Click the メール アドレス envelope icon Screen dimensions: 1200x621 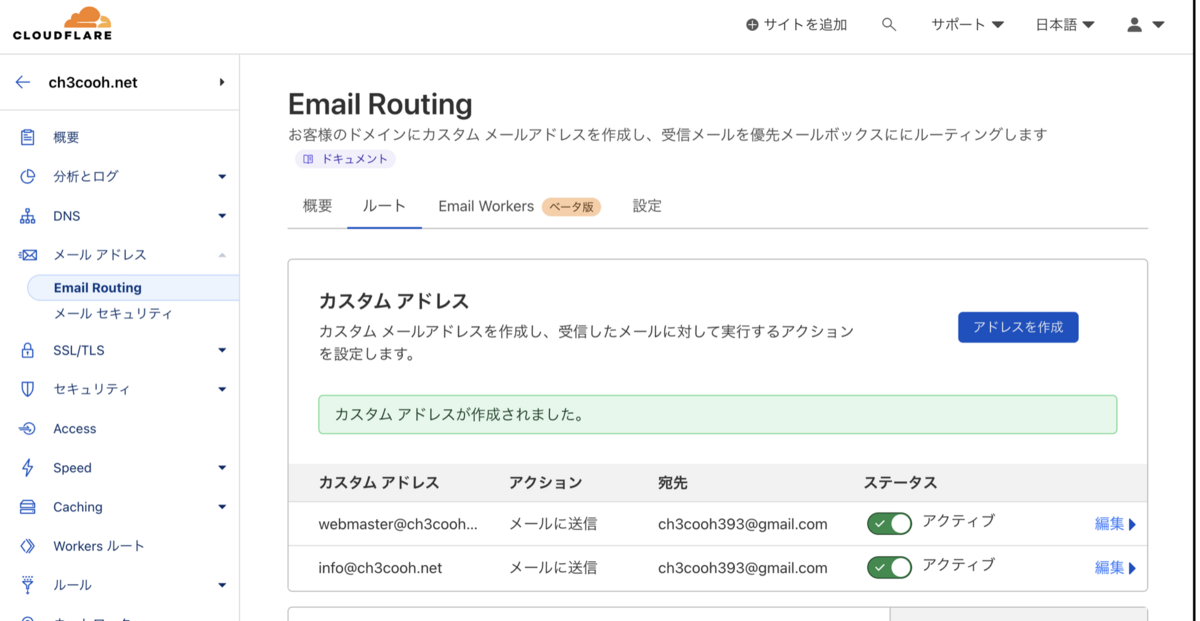(x=28, y=255)
